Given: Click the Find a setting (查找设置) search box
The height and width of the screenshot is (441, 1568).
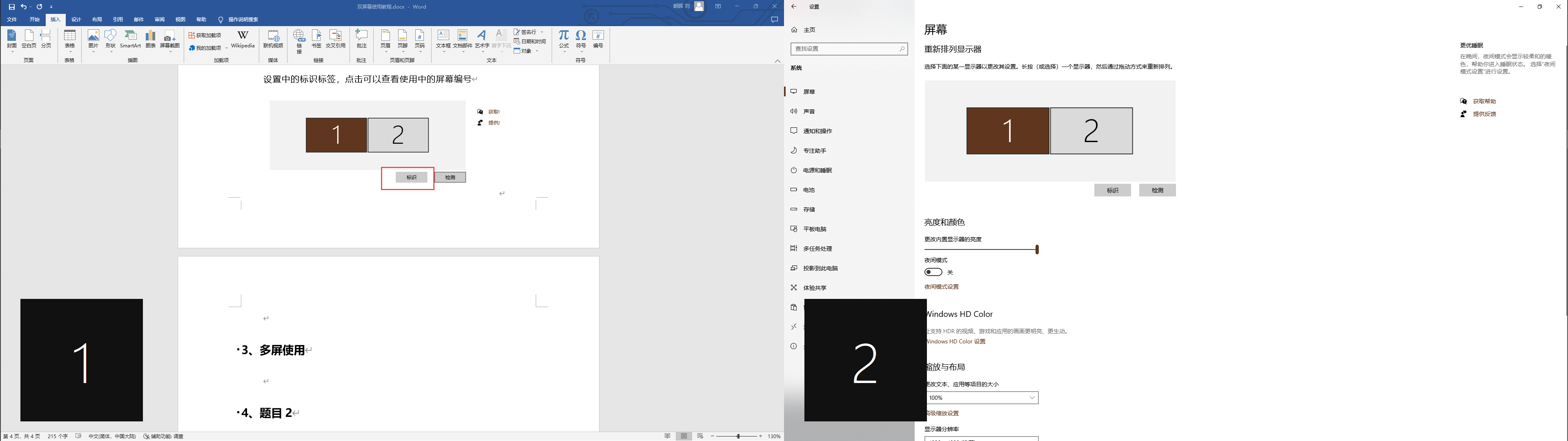Looking at the screenshot, I should [x=849, y=49].
